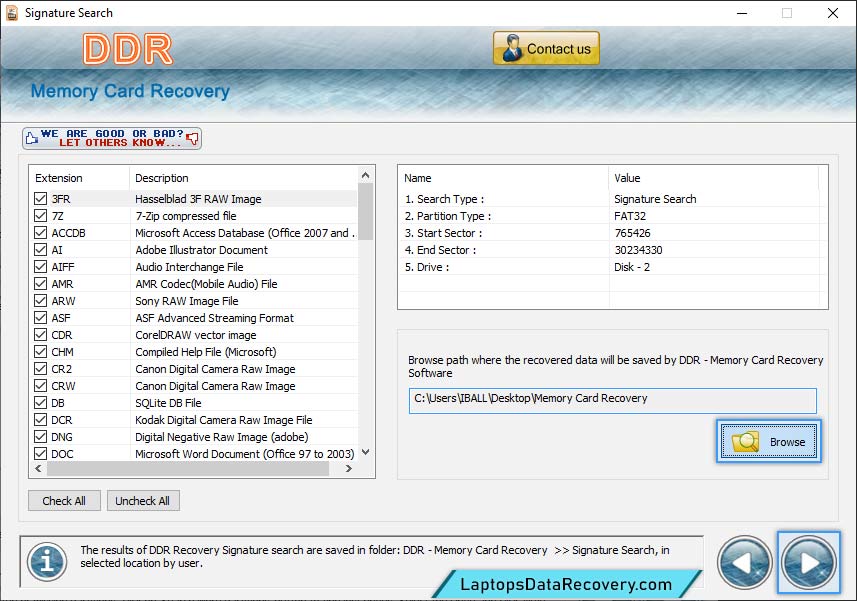The image size is (857, 601).
Task: Toggle the ACCDB extension checkbox
Action: click(40, 232)
